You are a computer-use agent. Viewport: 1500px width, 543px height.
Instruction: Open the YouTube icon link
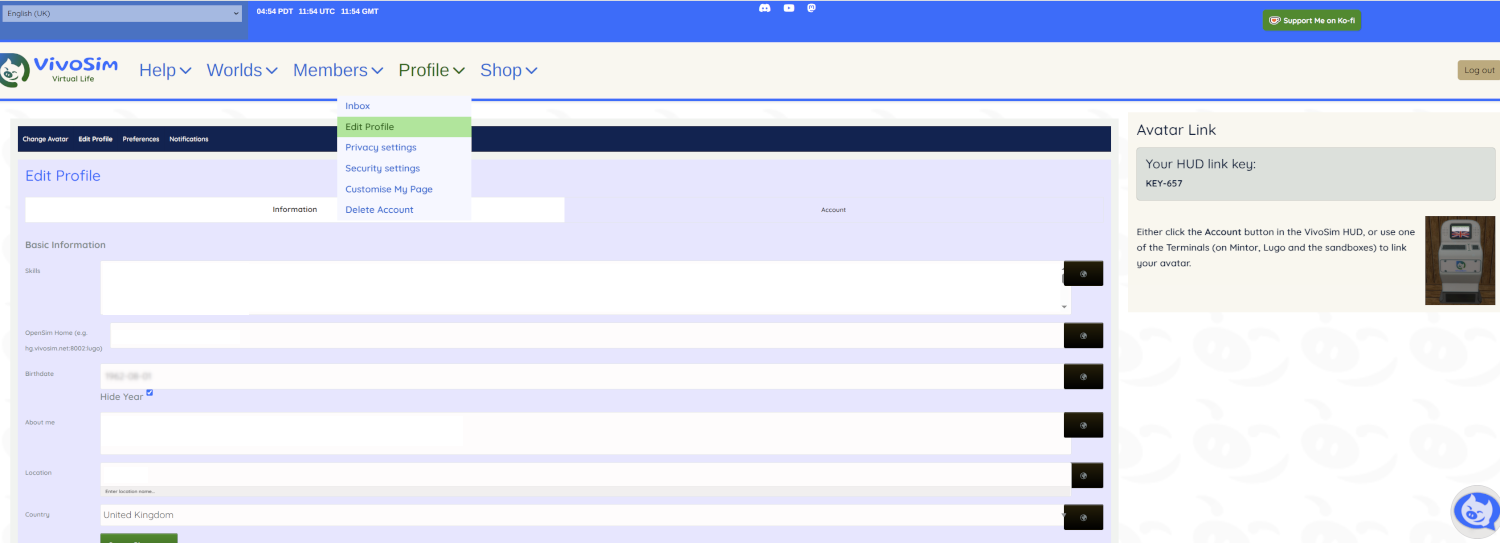(789, 8)
